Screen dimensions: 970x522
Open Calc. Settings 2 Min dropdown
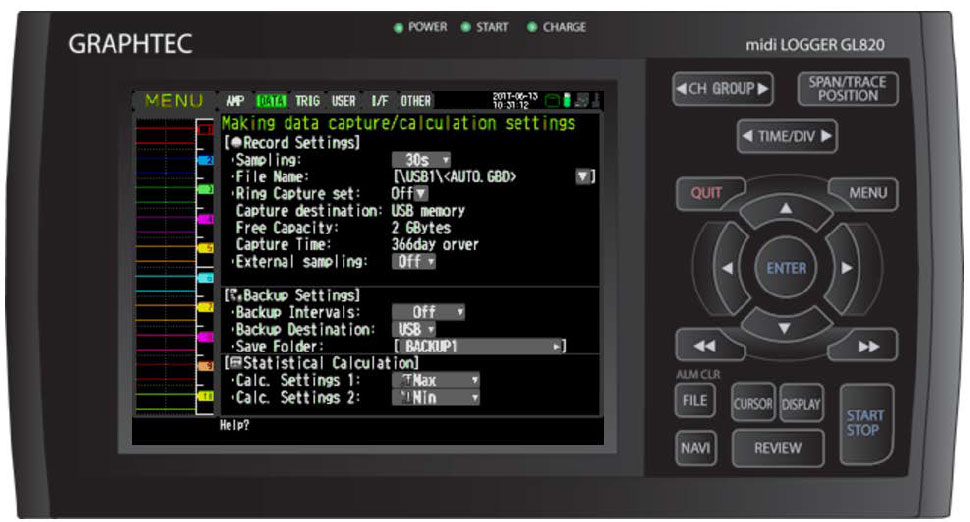[436, 397]
